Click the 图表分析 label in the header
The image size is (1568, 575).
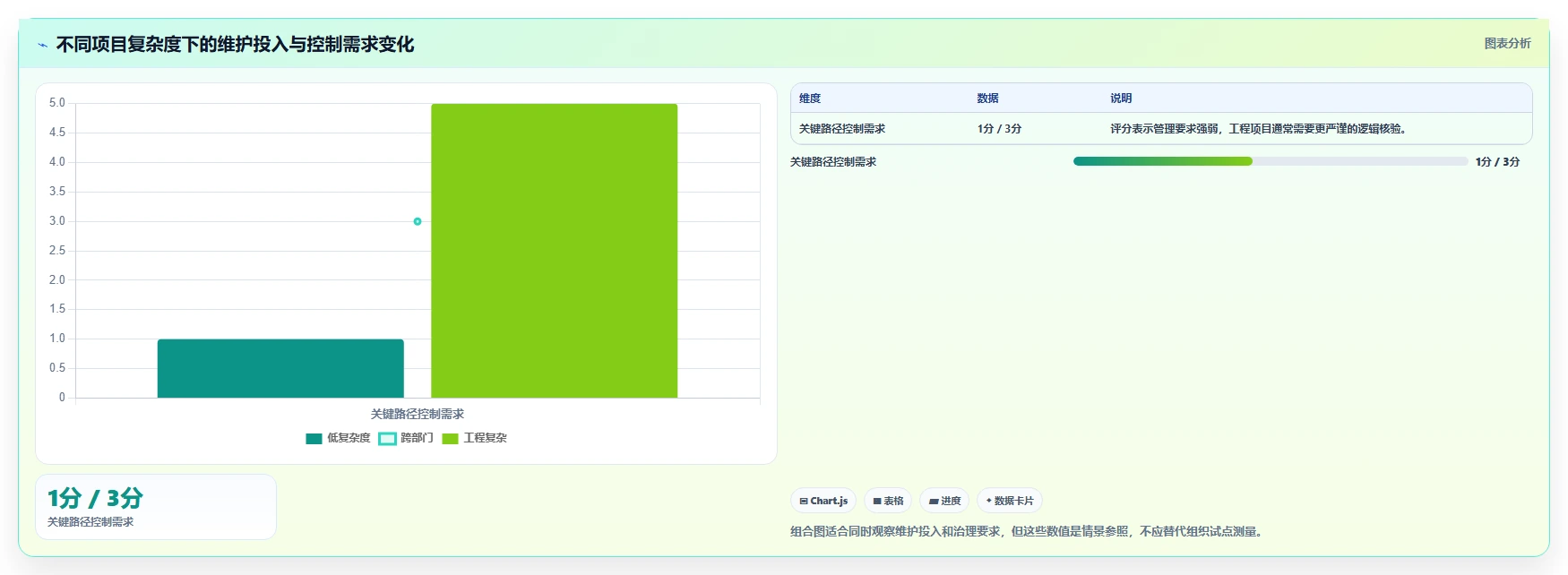pyautogui.click(x=1507, y=43)
